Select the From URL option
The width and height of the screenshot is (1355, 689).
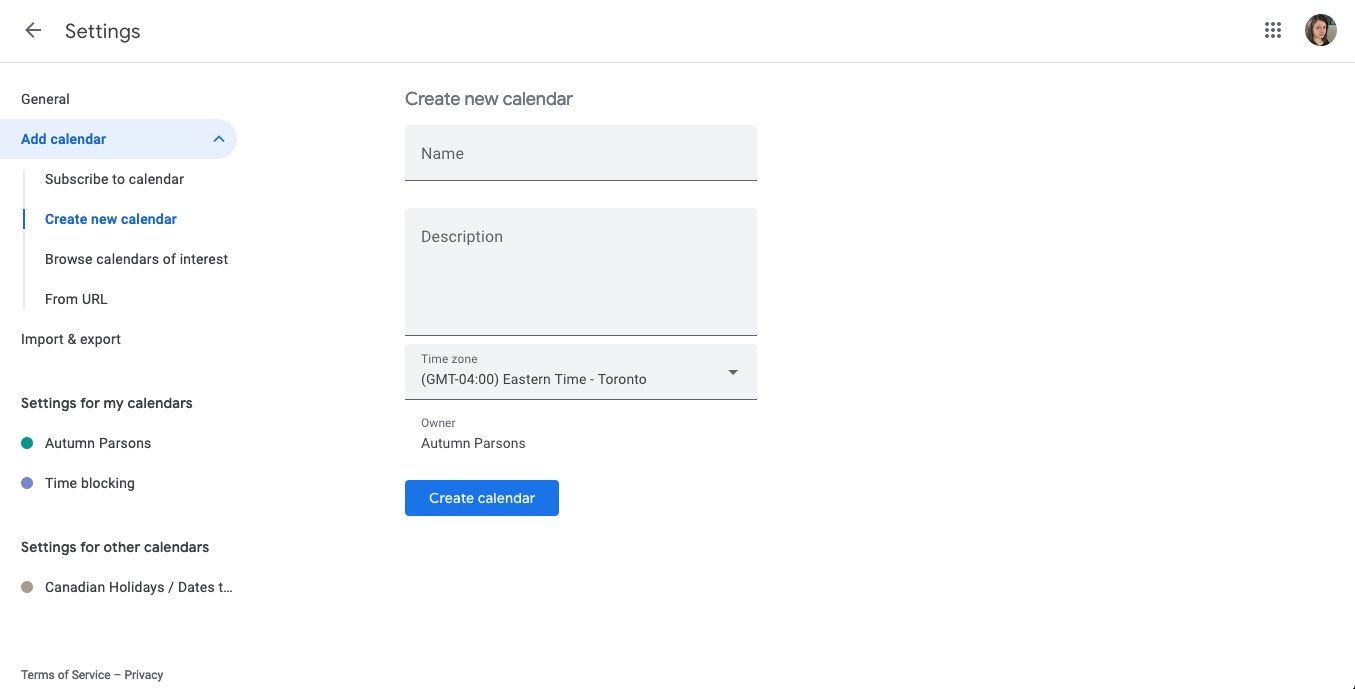(x=76, y=298)
